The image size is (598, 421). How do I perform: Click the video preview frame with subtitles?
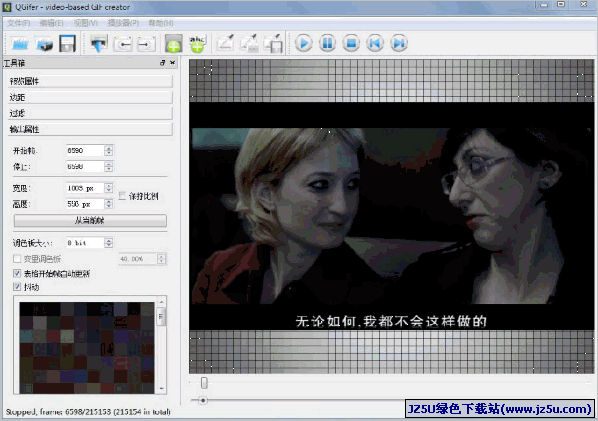(391, 216)
